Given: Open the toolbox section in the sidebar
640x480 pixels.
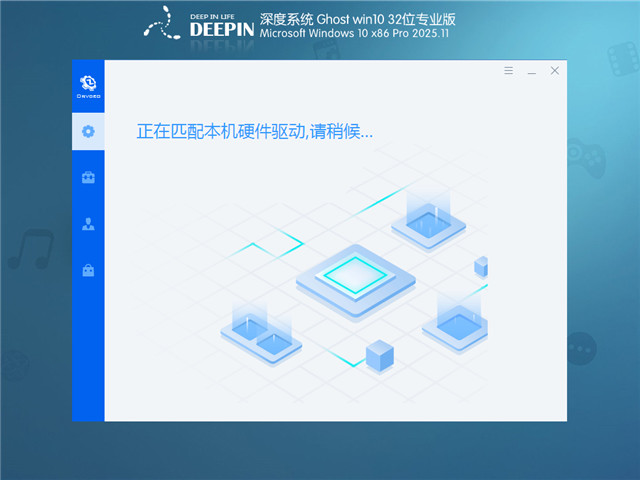Looking at the screenshot, I should coord(88,178).
